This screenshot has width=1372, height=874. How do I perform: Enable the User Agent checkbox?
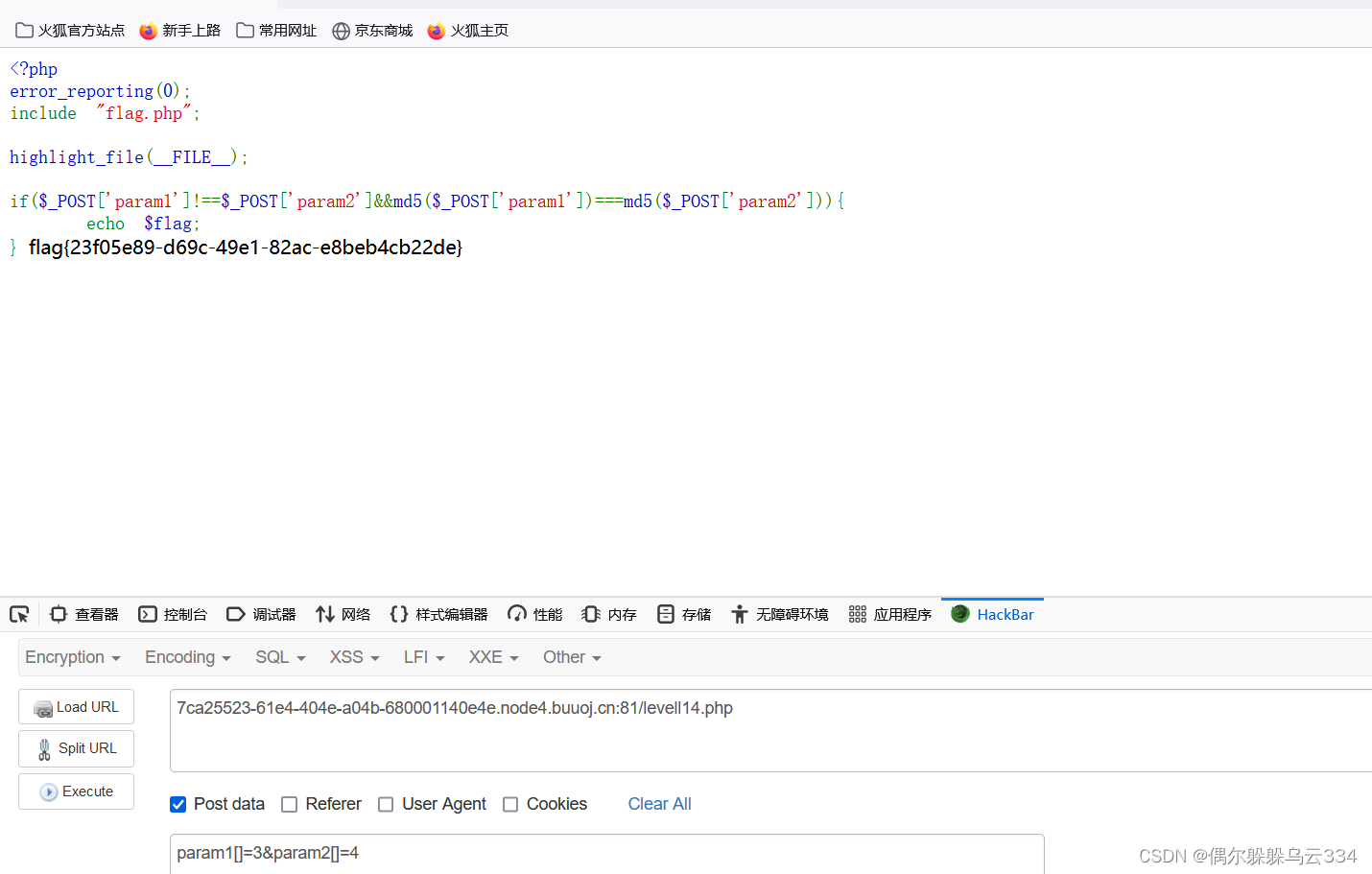point(386,804)
